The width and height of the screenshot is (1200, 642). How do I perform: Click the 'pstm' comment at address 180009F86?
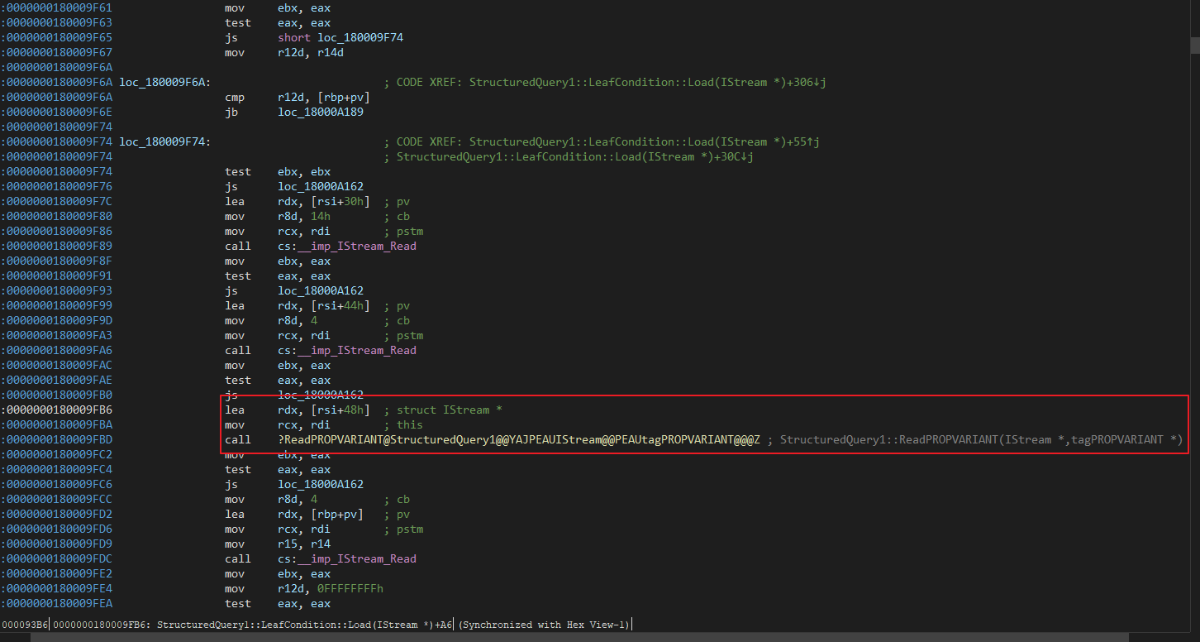pos(404,231)
